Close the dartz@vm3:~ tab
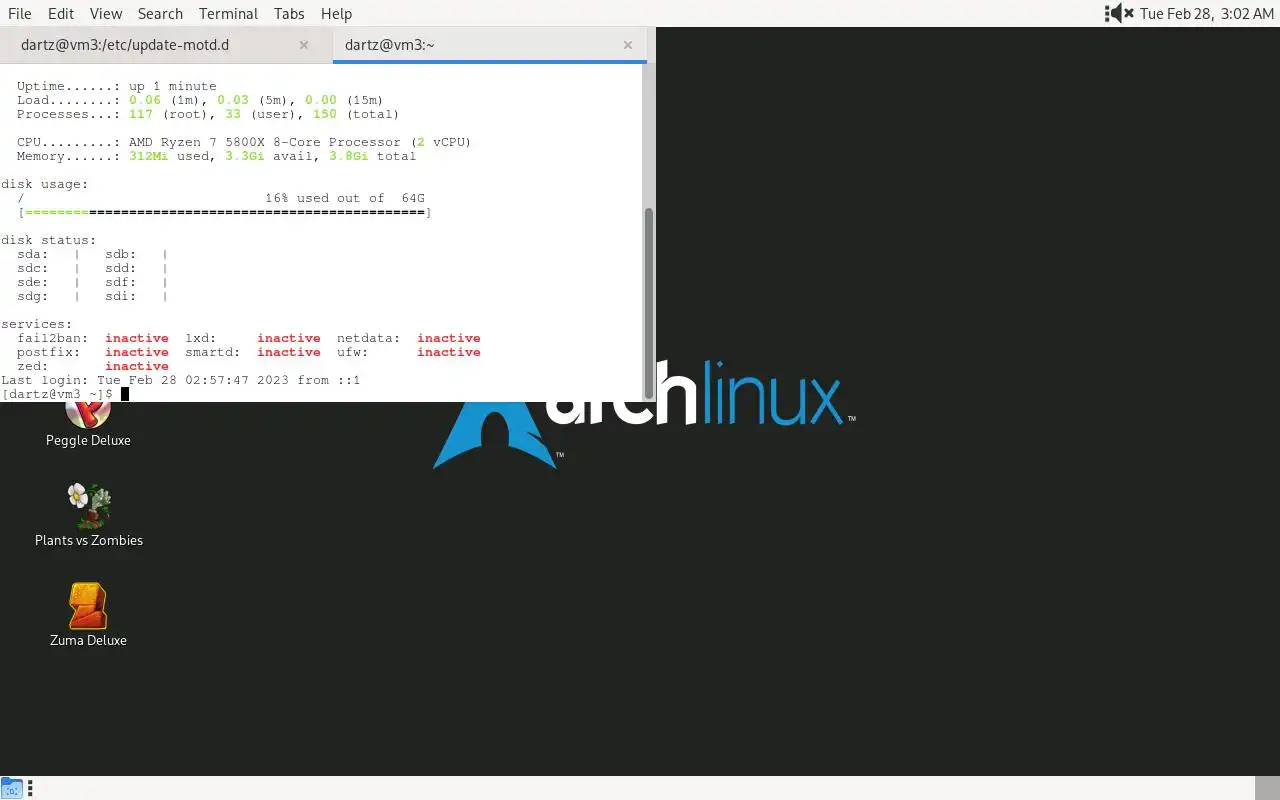This screenshot has width=1280, height=800. 628,45
